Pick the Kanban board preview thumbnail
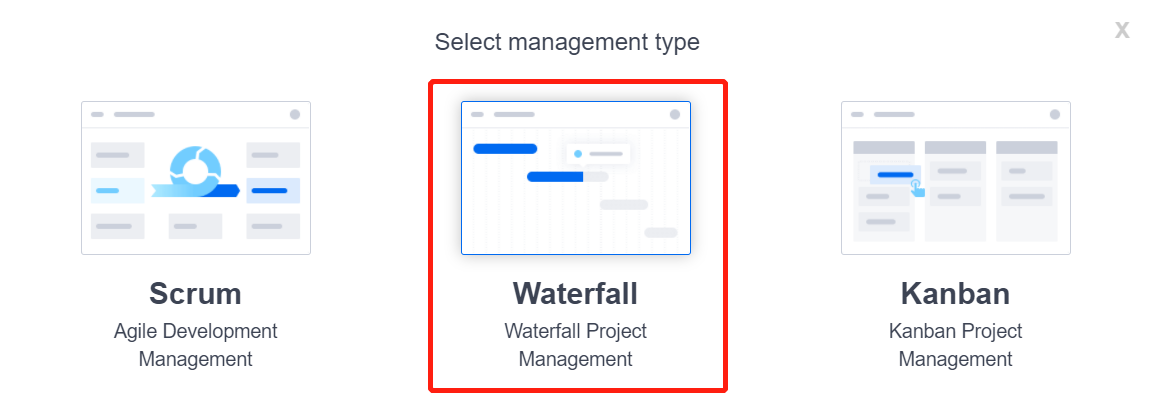1149x412 pixels. click(955, 178)
